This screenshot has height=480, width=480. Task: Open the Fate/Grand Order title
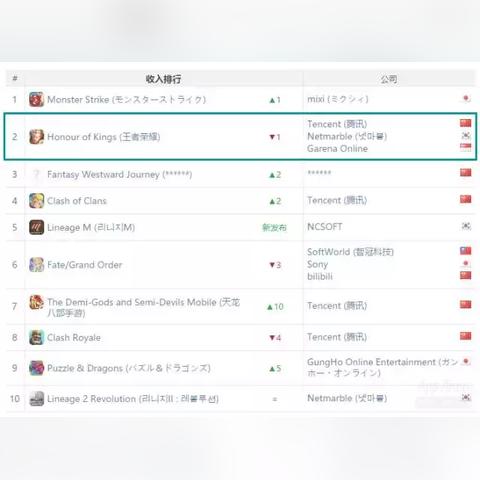point(85,265)
